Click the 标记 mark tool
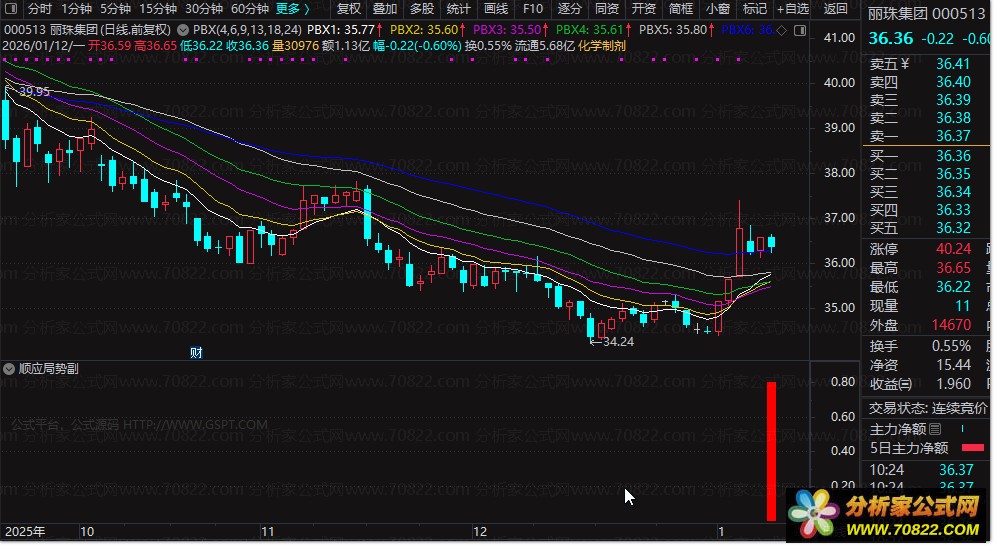 [755, 9]
